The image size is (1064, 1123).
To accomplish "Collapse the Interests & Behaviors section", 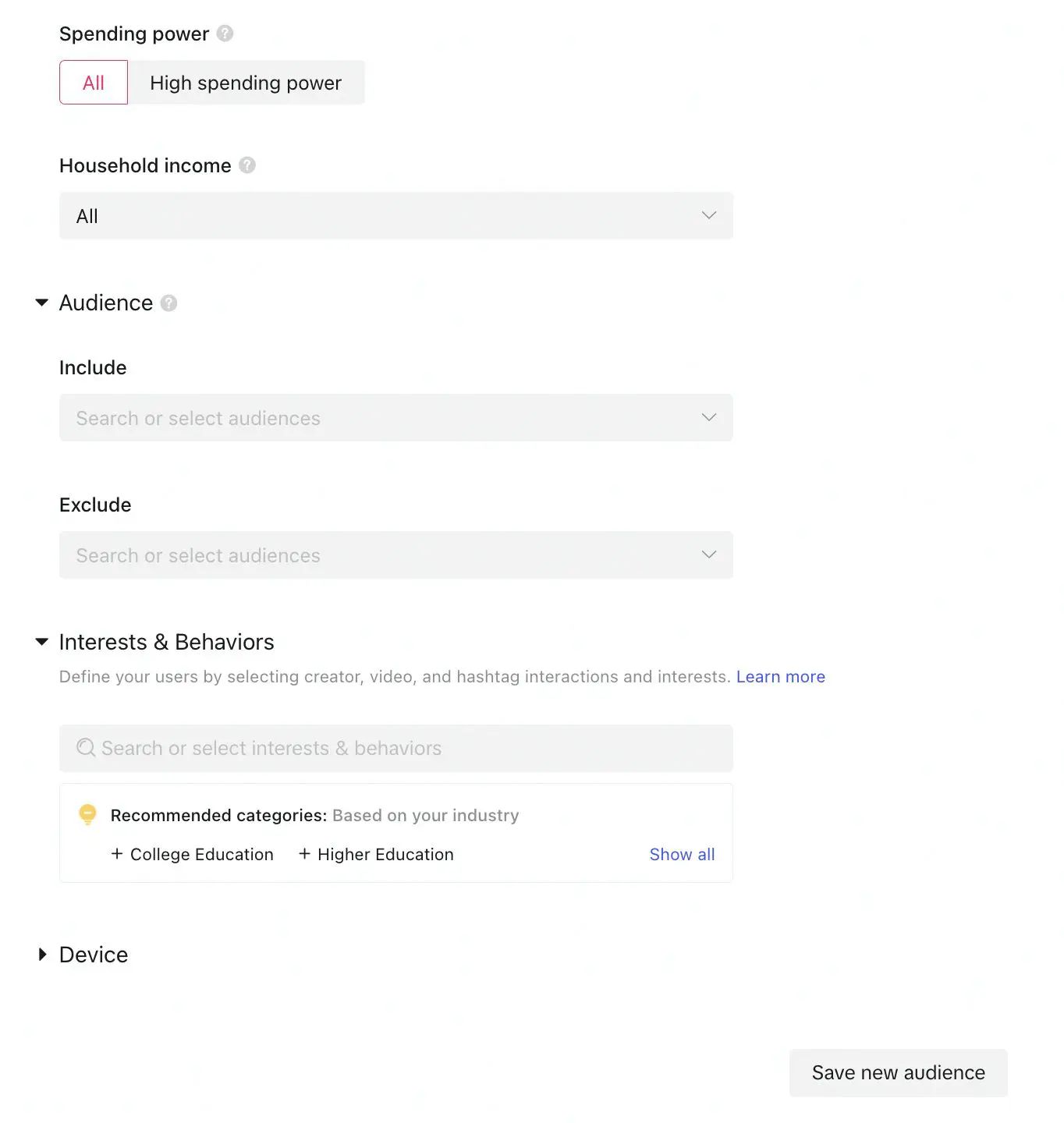I will [x=42, y=642].
